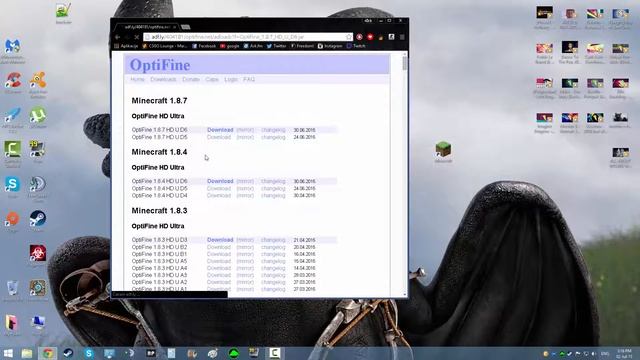Viewport: 640px width, 360px height.
Task: View changelog for OptiFine 1.8.7 HD U D6
Action: coord(273,130)
